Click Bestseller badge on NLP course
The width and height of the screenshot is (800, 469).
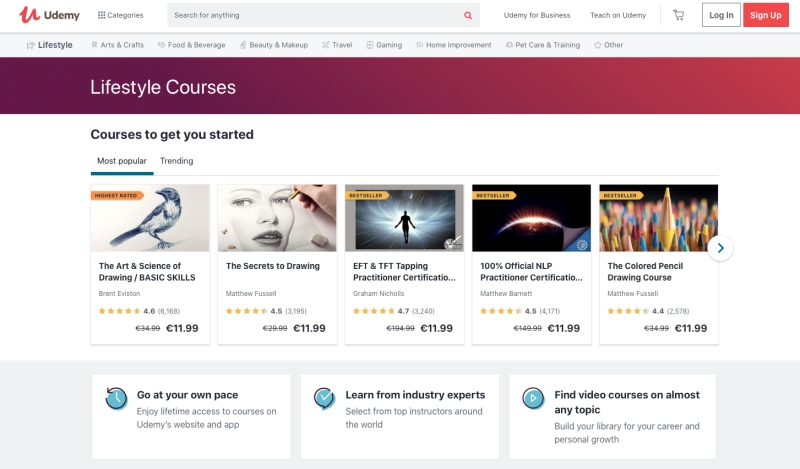[493, 195]
